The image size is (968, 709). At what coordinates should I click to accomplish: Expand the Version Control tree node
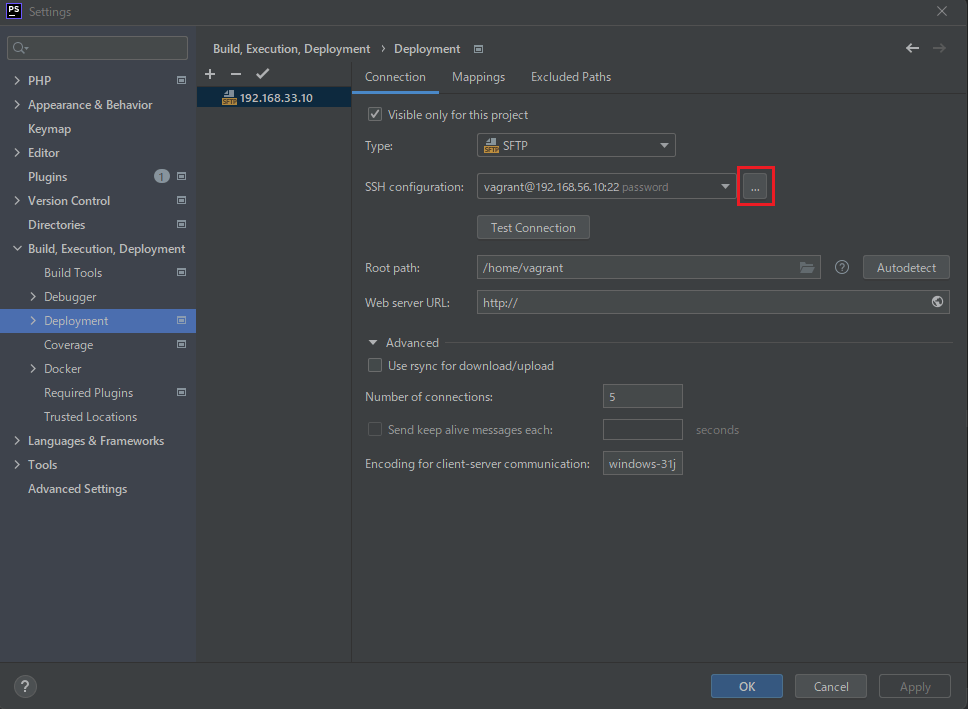17,201
